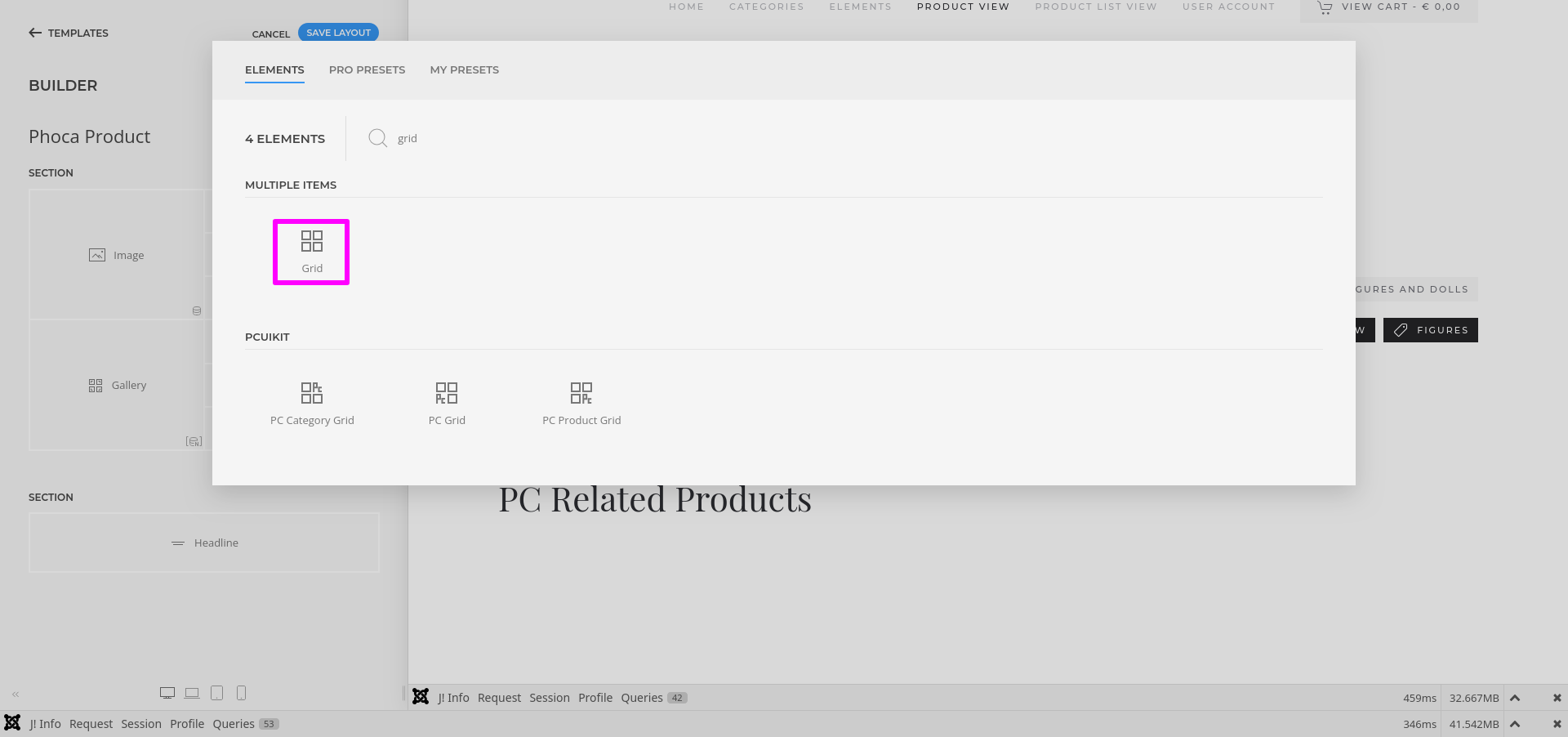The image size is (1568, 737).
Task: Switch to desktop preview device icon
Action: (167, 693)
